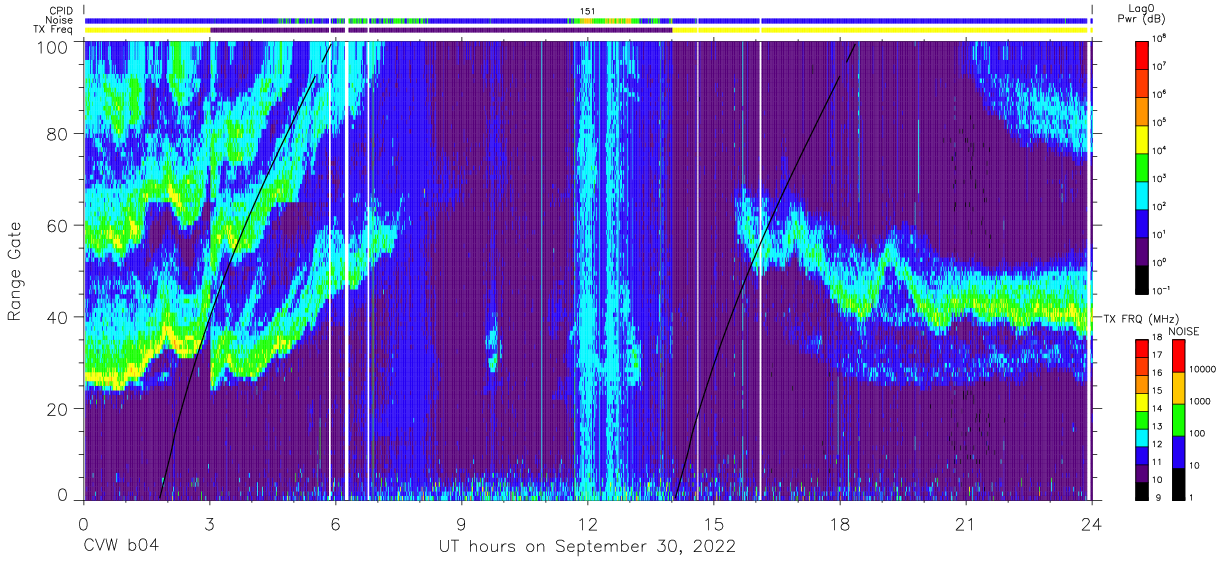Click the x-axis tick label 6

point(336,523)
